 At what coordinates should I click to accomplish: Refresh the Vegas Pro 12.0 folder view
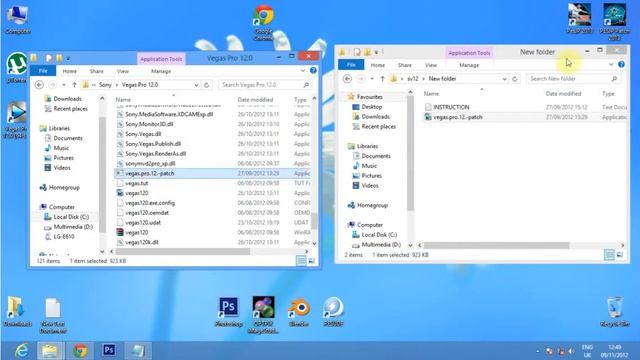click(207, 85)
